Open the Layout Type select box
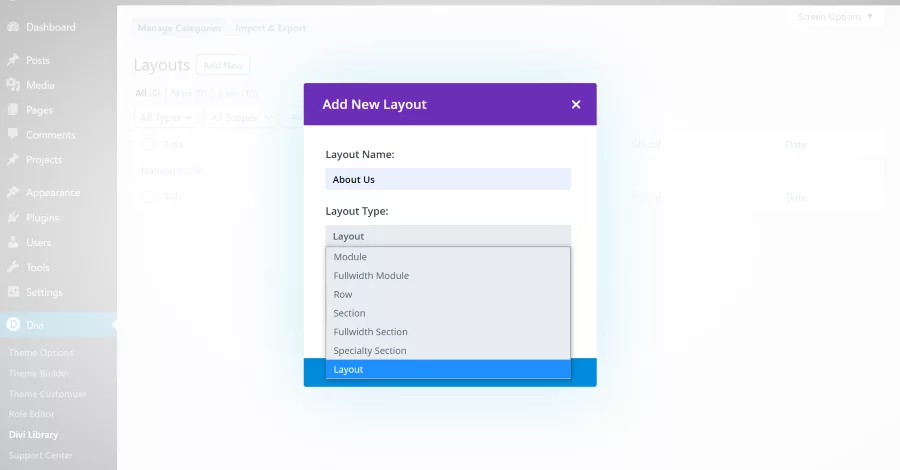Viewport: 900px width, 470px height. tap(448, 236)
